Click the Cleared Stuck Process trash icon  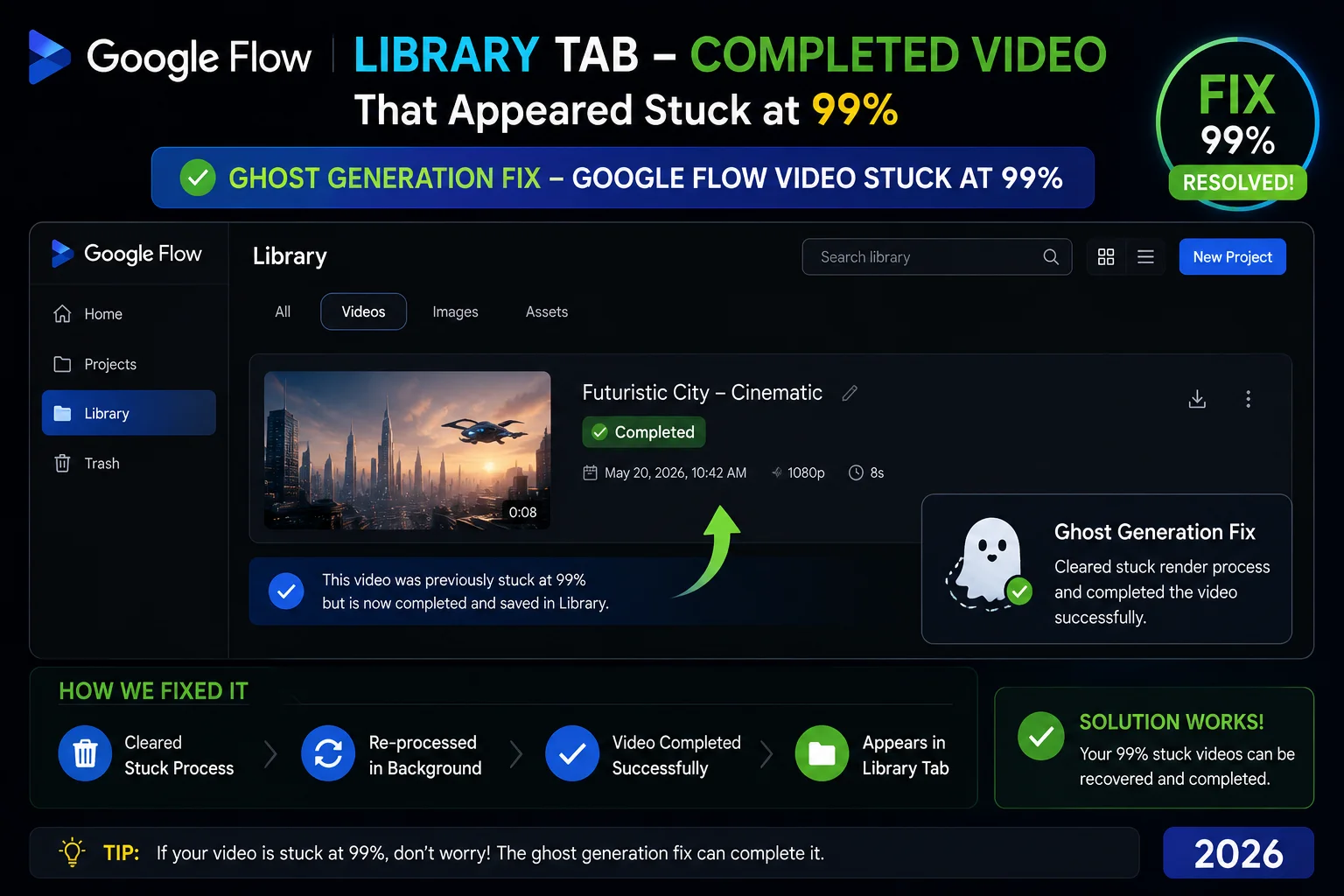pos(85,753)
